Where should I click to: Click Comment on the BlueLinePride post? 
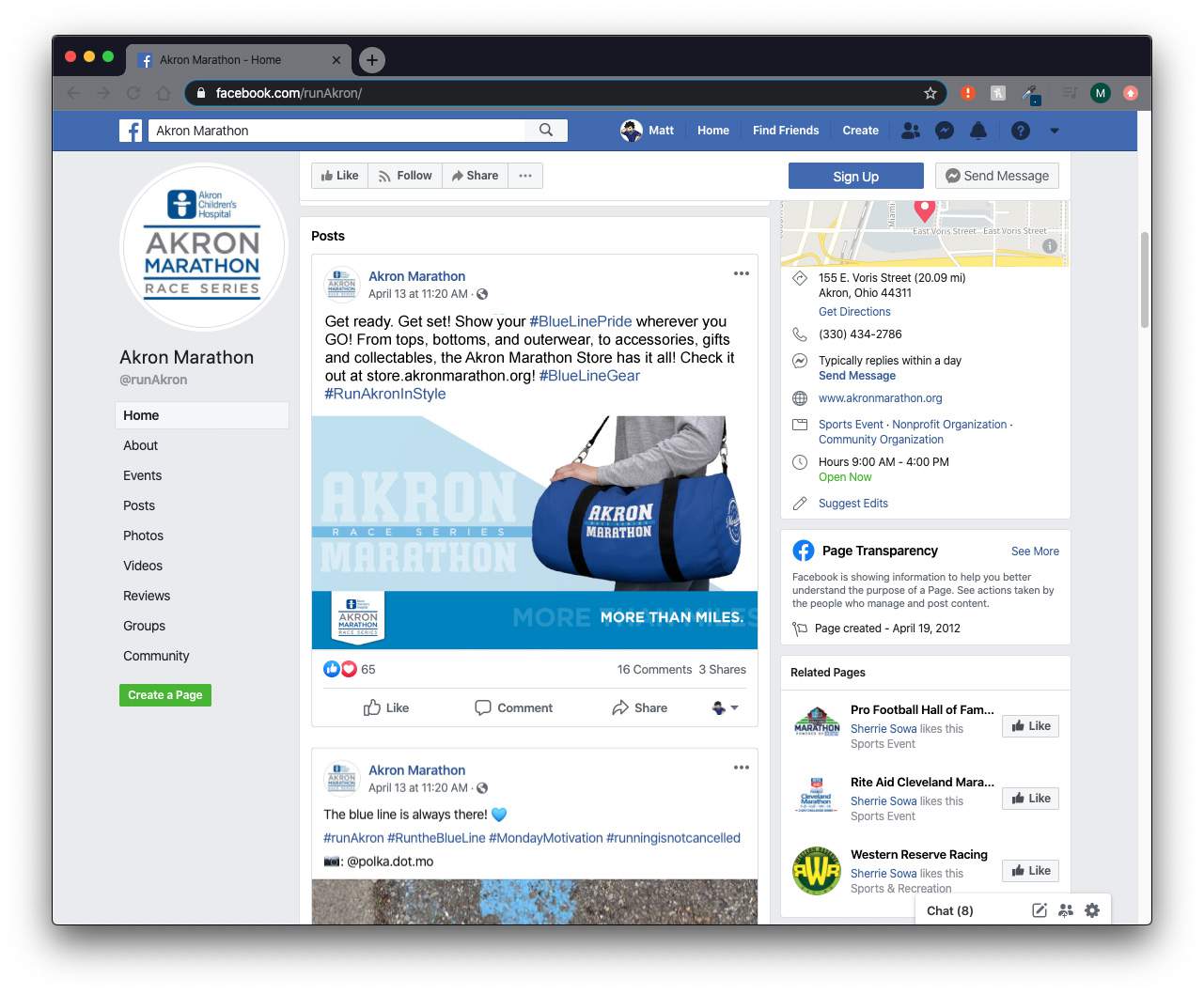click(x=514, y=707)
